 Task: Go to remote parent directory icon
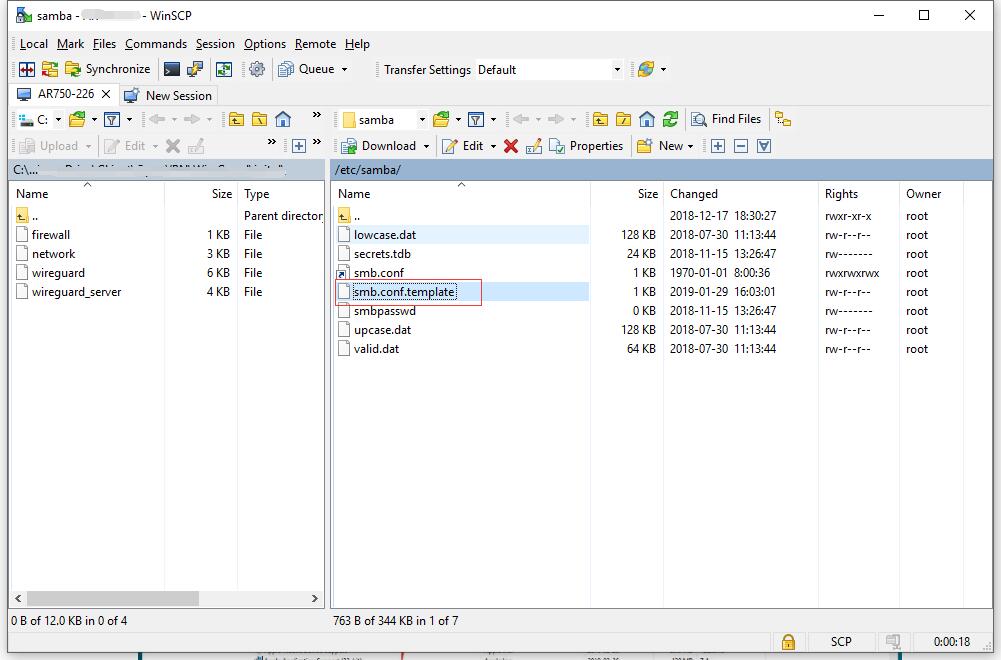(x=600, y=119)
